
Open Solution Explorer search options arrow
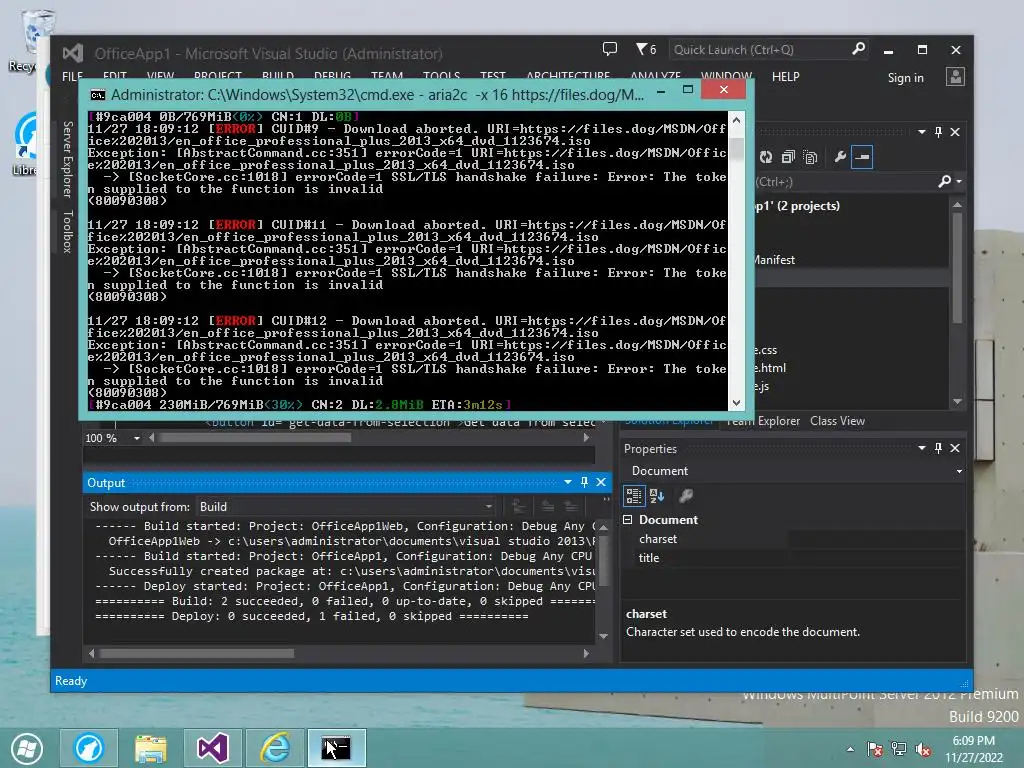coord(959,182)
